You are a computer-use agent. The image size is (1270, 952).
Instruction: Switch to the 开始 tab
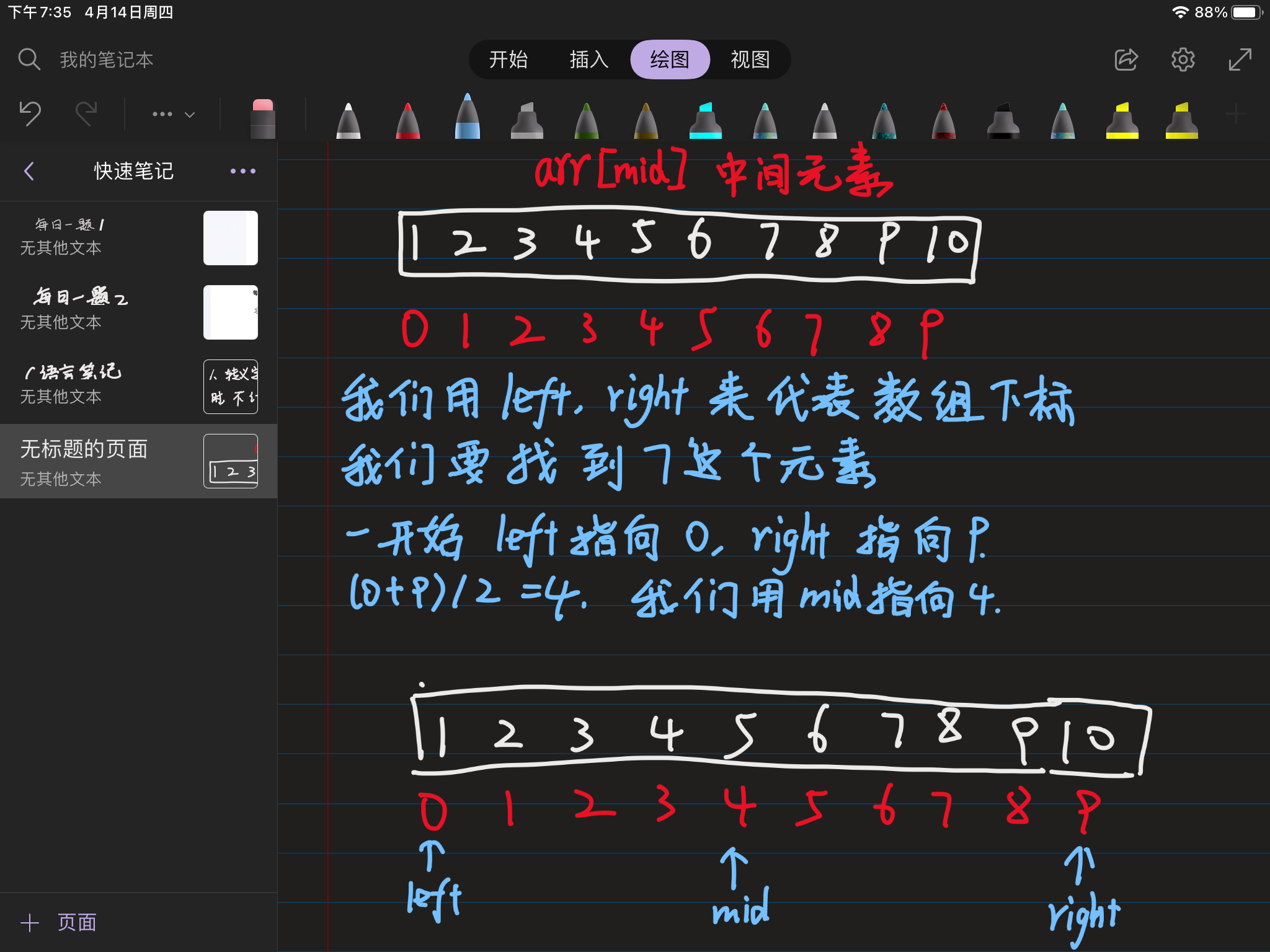pyautogui.click(x=508, y=59)
